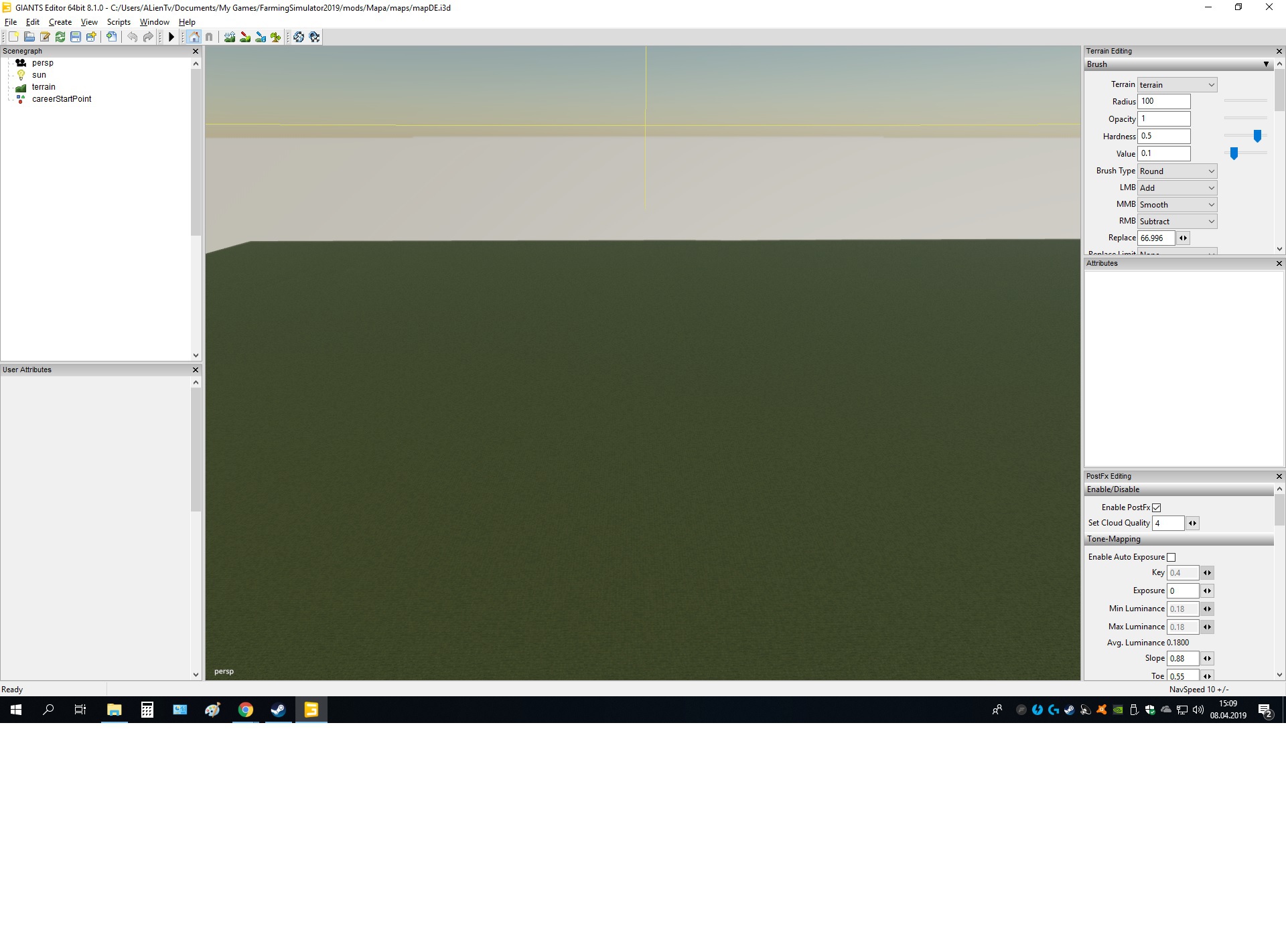The image size is (1286, 952).
Task: Open the Create menu
Action: click(60, 22)
